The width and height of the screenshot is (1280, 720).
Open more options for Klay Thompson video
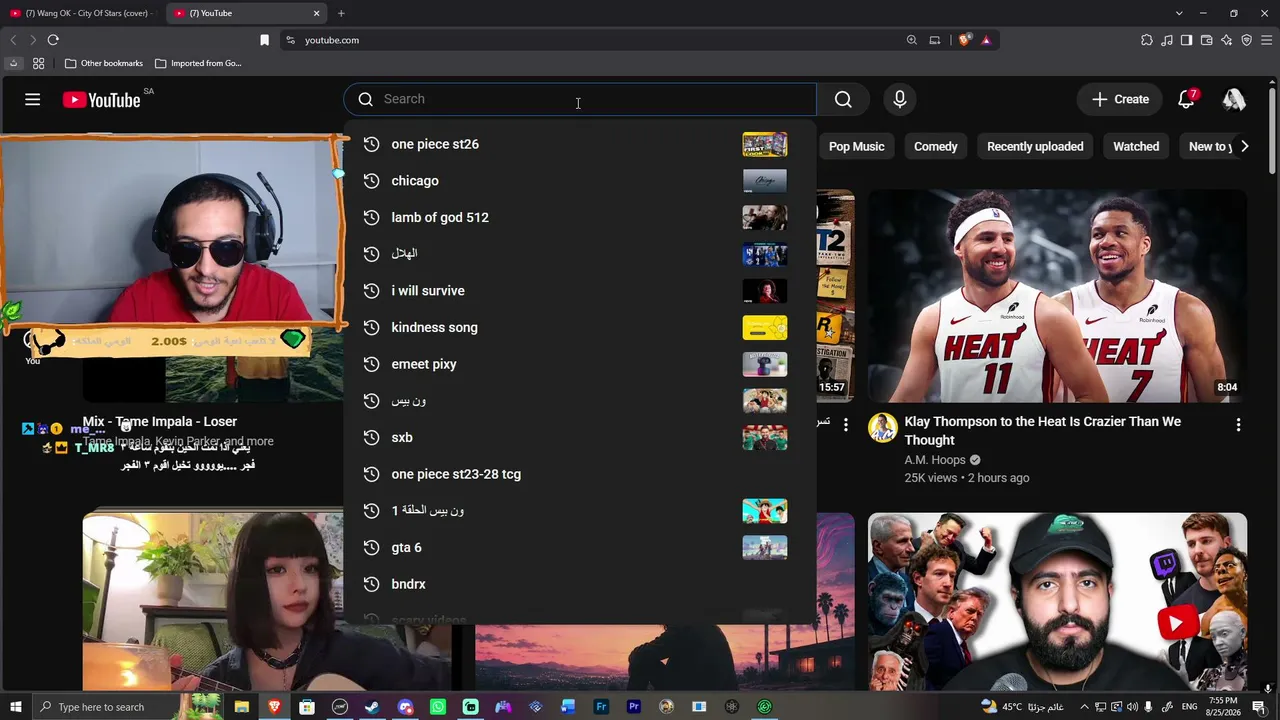[1238, 425]
